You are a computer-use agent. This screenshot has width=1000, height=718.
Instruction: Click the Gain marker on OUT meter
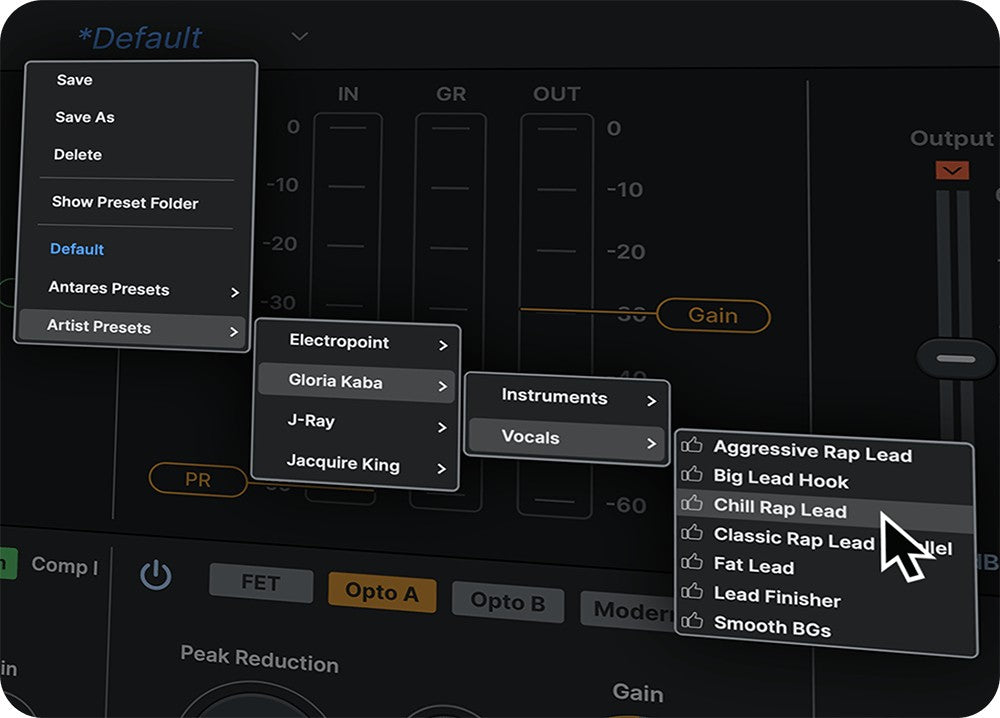714,316
